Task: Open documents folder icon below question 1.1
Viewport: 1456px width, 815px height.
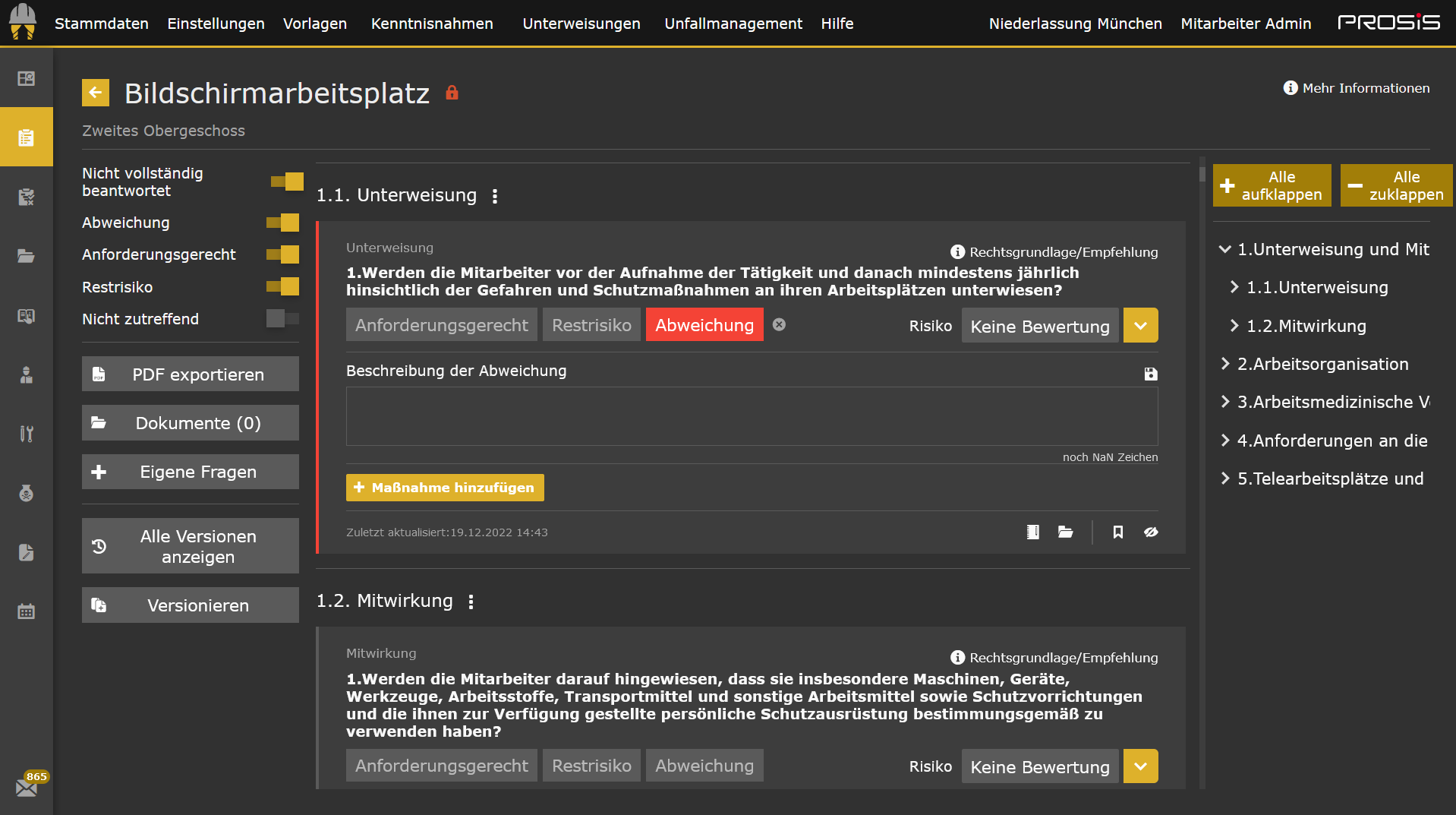Action: pyautogui.click(x=1065, y=532)
